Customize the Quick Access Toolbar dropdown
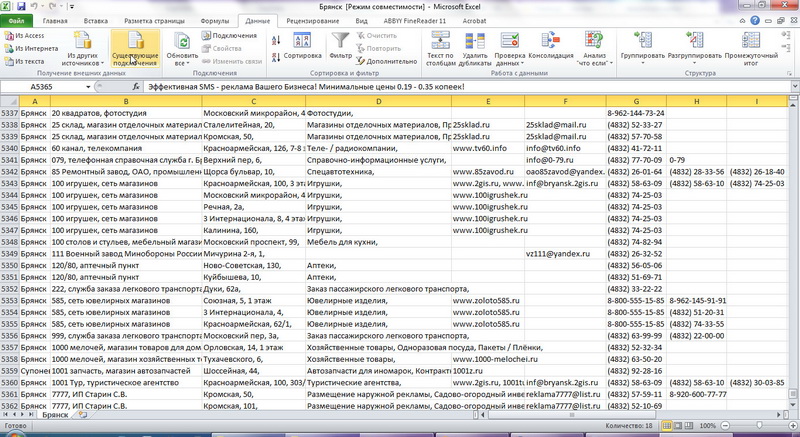 (71, 7)
